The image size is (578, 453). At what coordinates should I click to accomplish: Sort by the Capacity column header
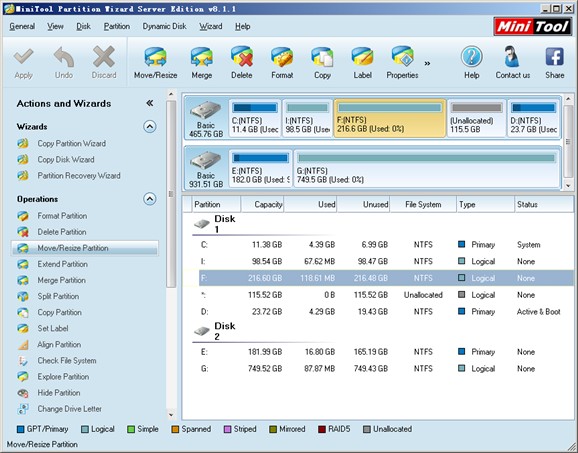pos(262,205)
